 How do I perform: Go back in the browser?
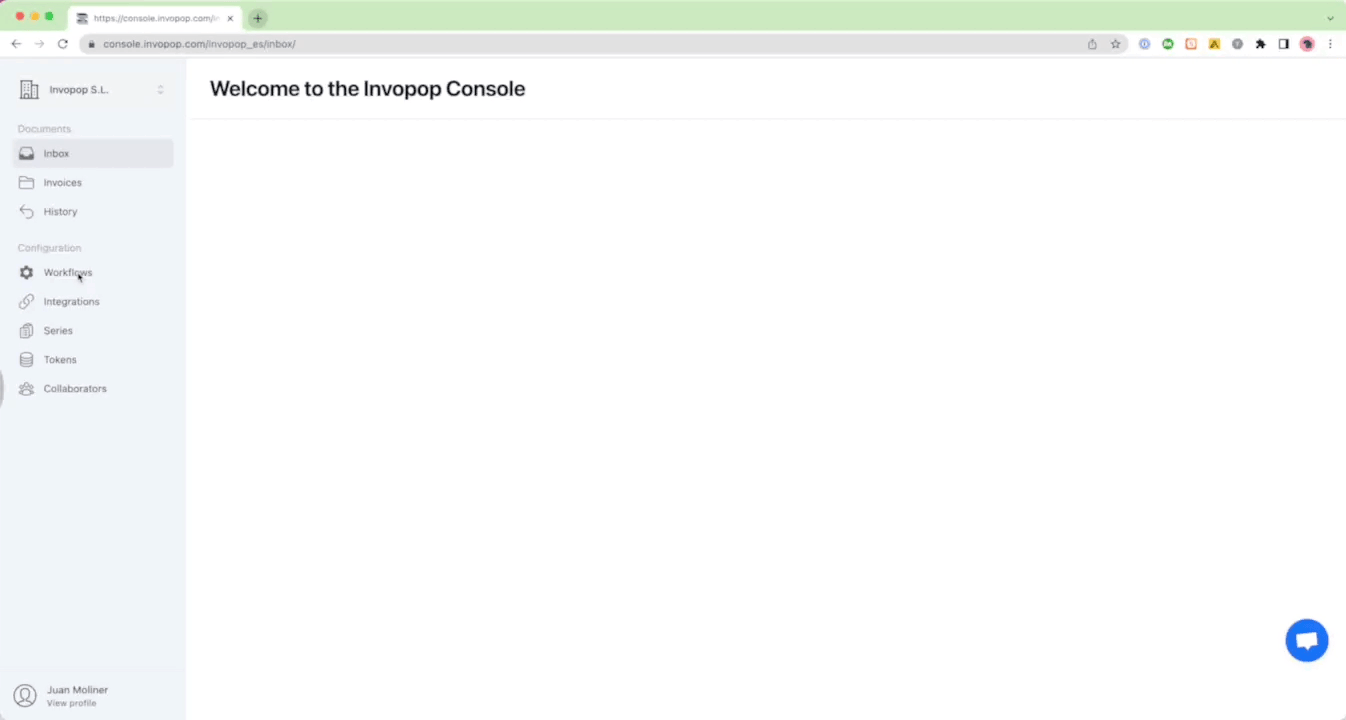(16, 44)
